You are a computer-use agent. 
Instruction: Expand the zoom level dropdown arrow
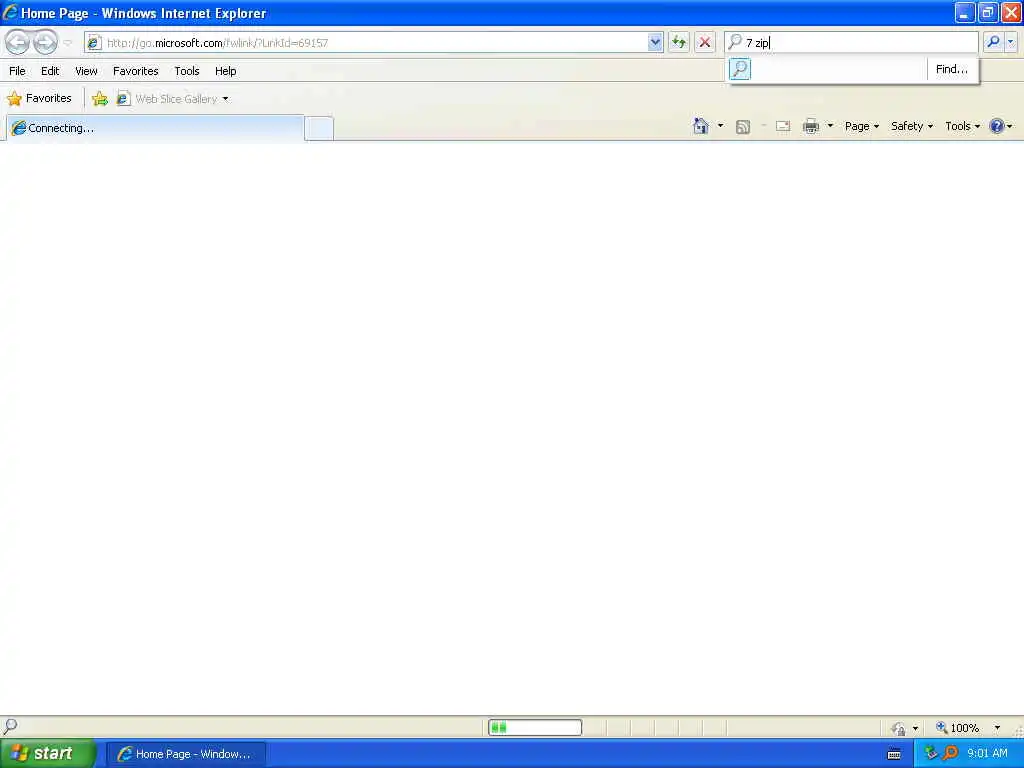coord(997,728)
